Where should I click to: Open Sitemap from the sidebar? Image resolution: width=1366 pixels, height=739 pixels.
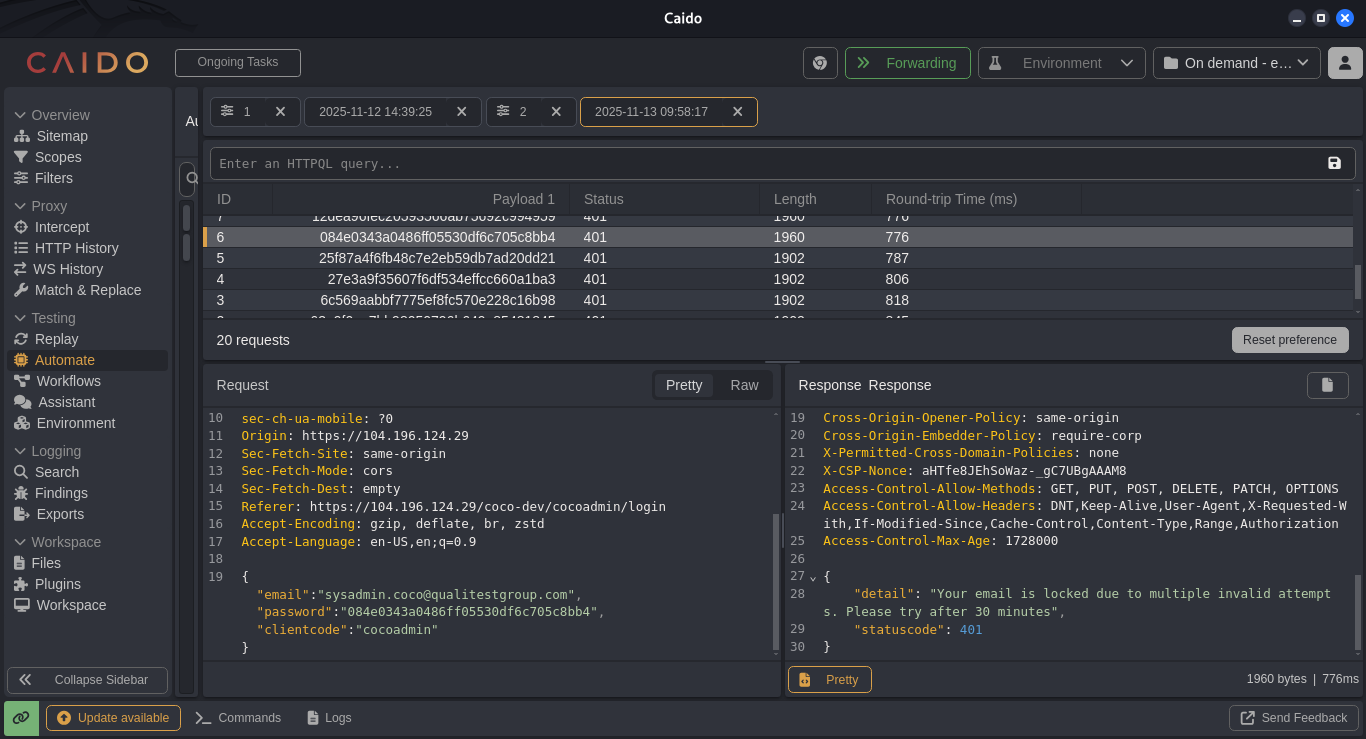[x=62, y=136]
